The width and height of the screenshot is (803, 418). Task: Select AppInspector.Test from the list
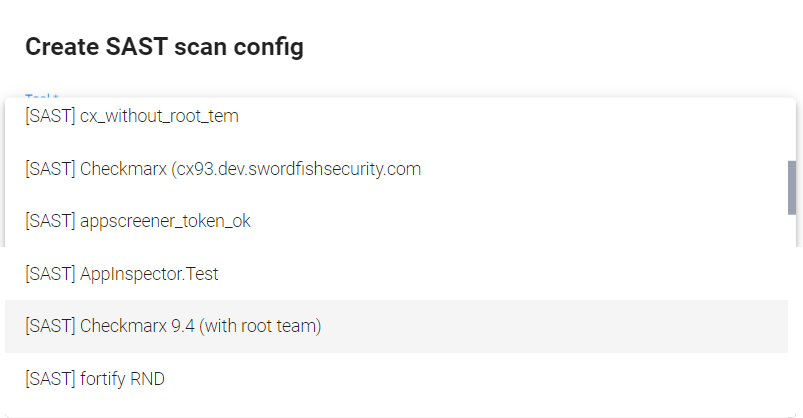(x=122, y=273)
